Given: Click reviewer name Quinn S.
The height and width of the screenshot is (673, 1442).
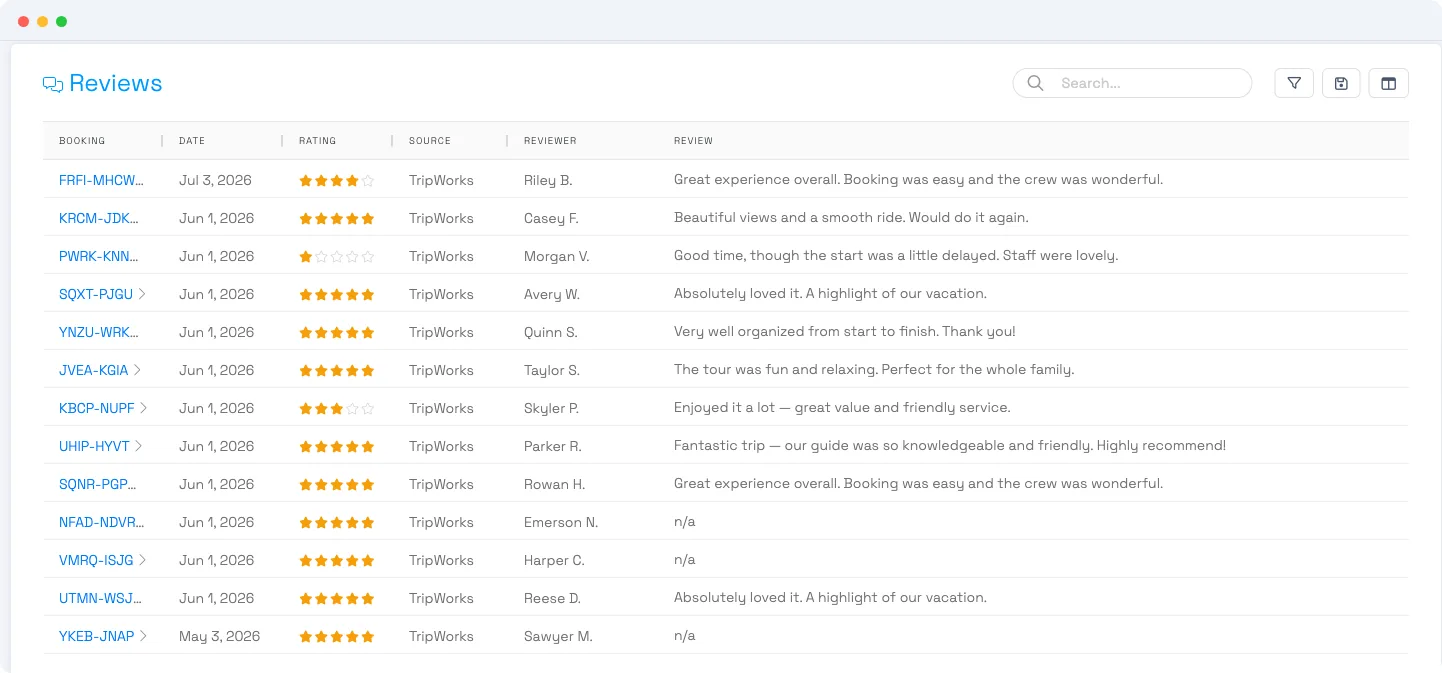Looking at the screenshot, I should coord(551,332).
